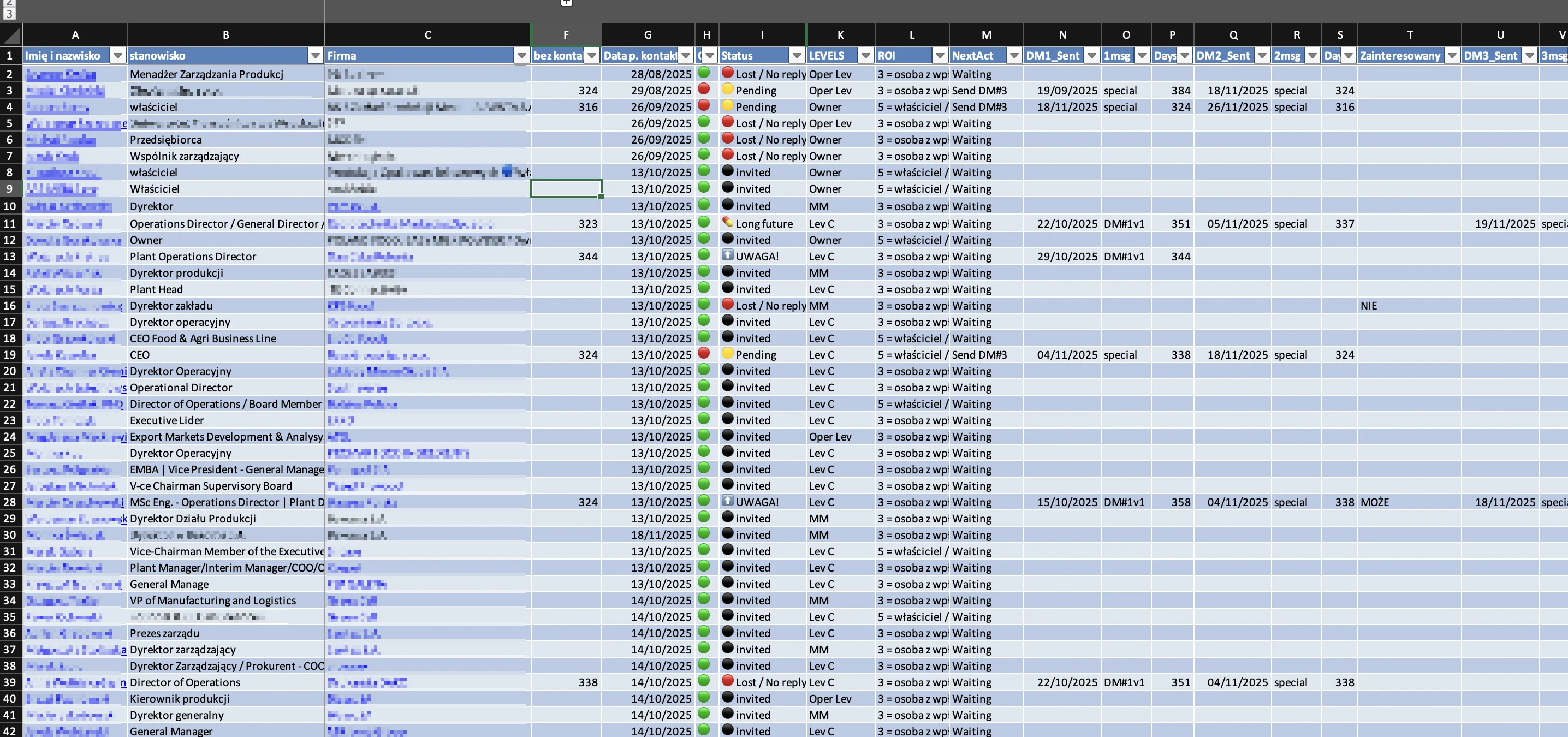This screenshot has height=737, width=1568.
Task: Click the red status dot in row 19 column H
Action: 704,353
